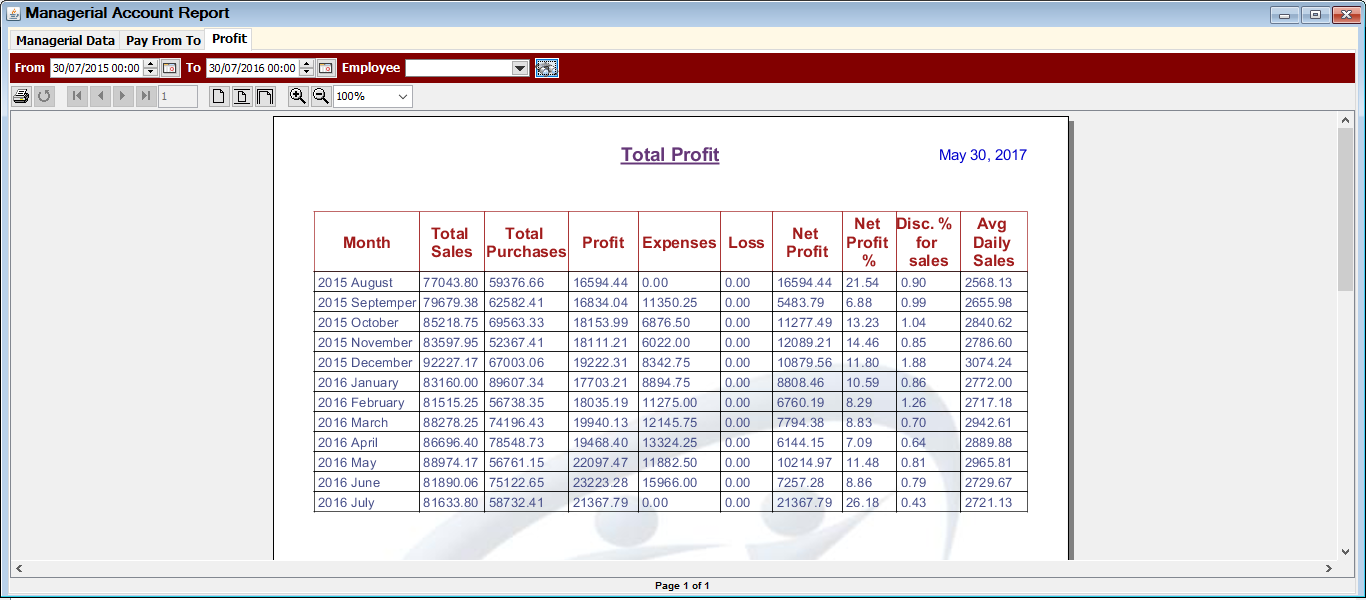Image resolution: width=1366 pixels, height=600 pixels.
Task: Click avg daily sales 3074.24
Action: (988, 363)
